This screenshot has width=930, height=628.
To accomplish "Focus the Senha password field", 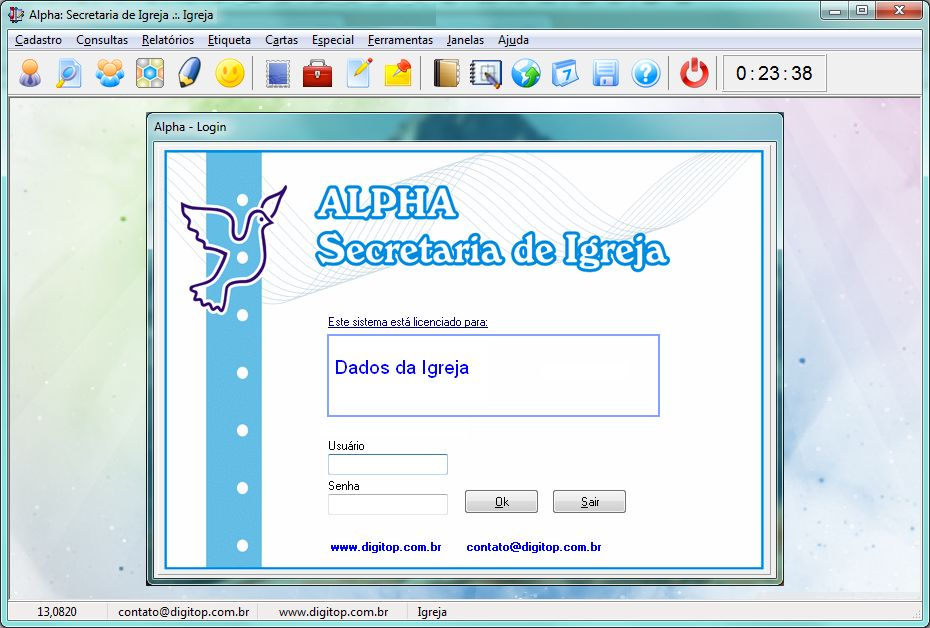I will click(x=388, y=504).
